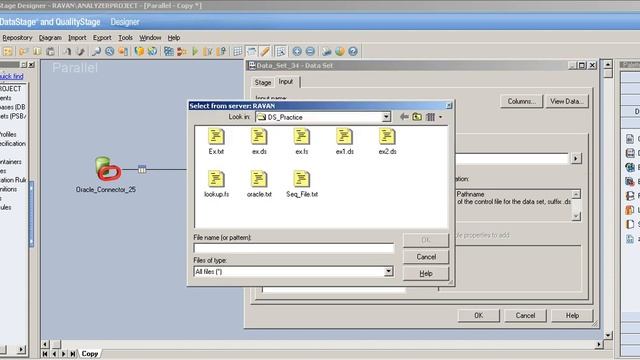Image resolution: width=640 pixels, height=360 pixels.
Task: Click OK in the Data Set dialog
Action: point(478,316)
